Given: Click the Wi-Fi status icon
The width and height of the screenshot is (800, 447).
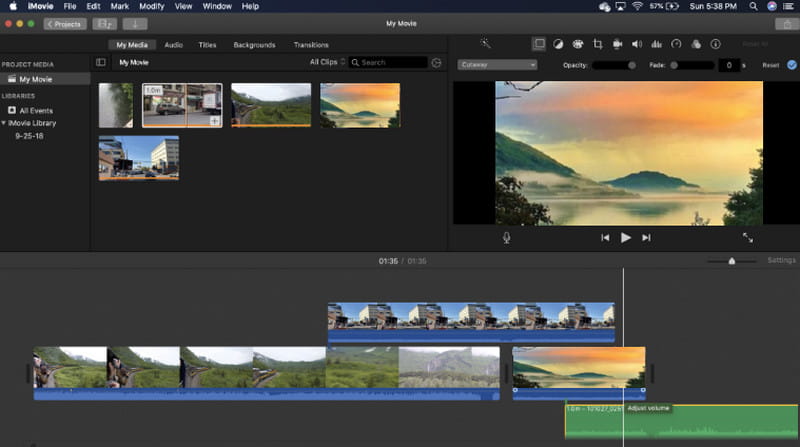Looking at the screenshot, I should 637,6.
